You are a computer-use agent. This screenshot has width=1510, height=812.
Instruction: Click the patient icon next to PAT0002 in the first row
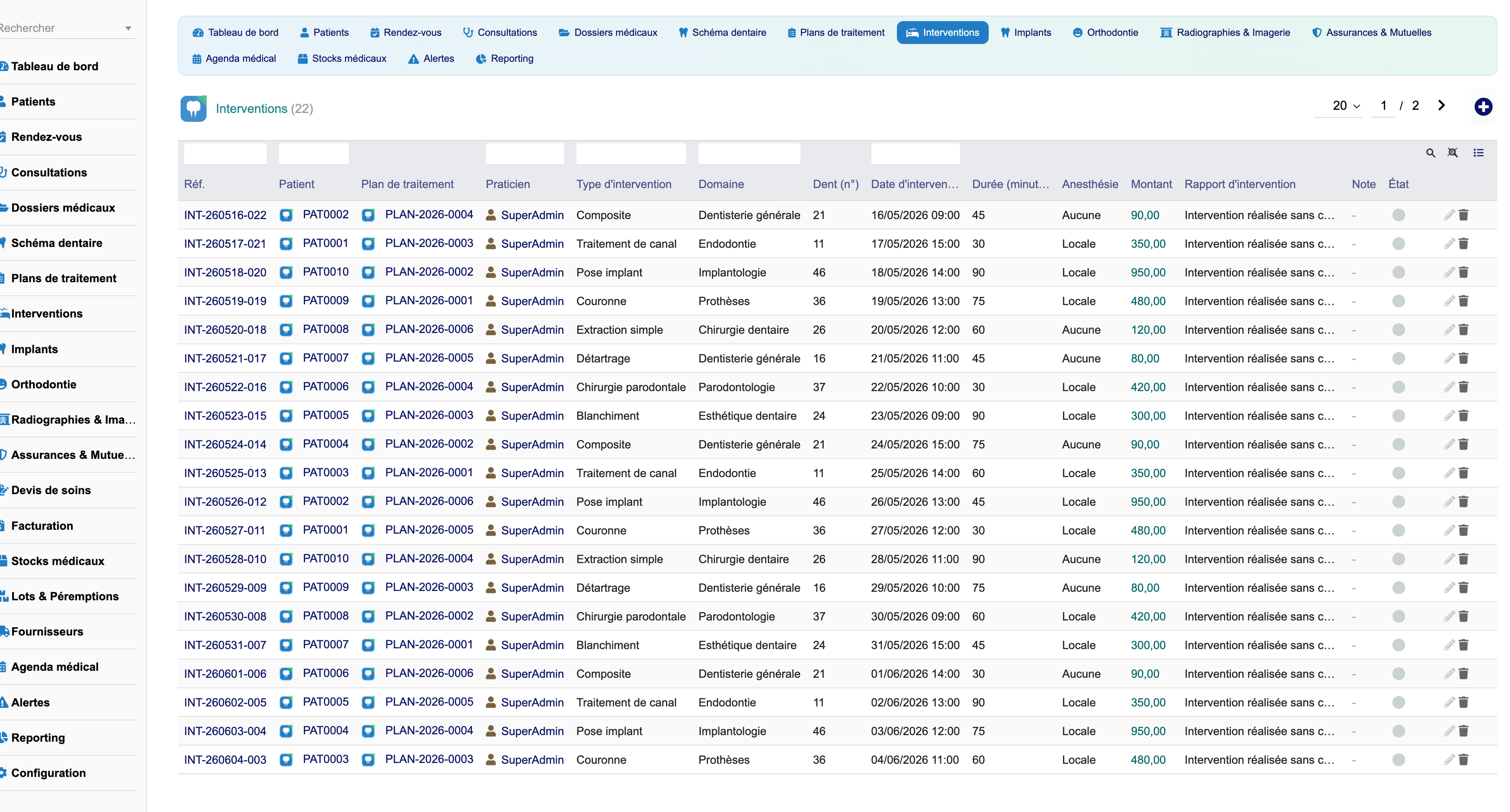click(286, 215)
